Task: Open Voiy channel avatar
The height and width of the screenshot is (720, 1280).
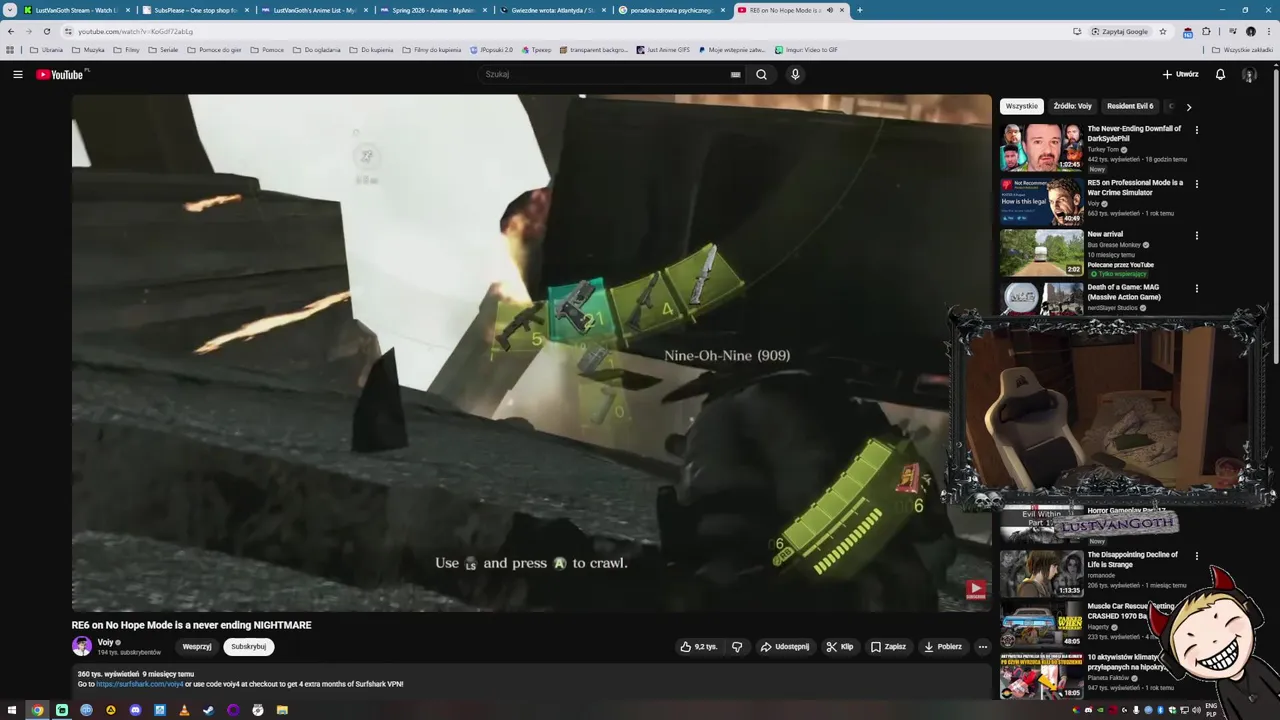Action: pyautogui.click(x=82, y=646)
